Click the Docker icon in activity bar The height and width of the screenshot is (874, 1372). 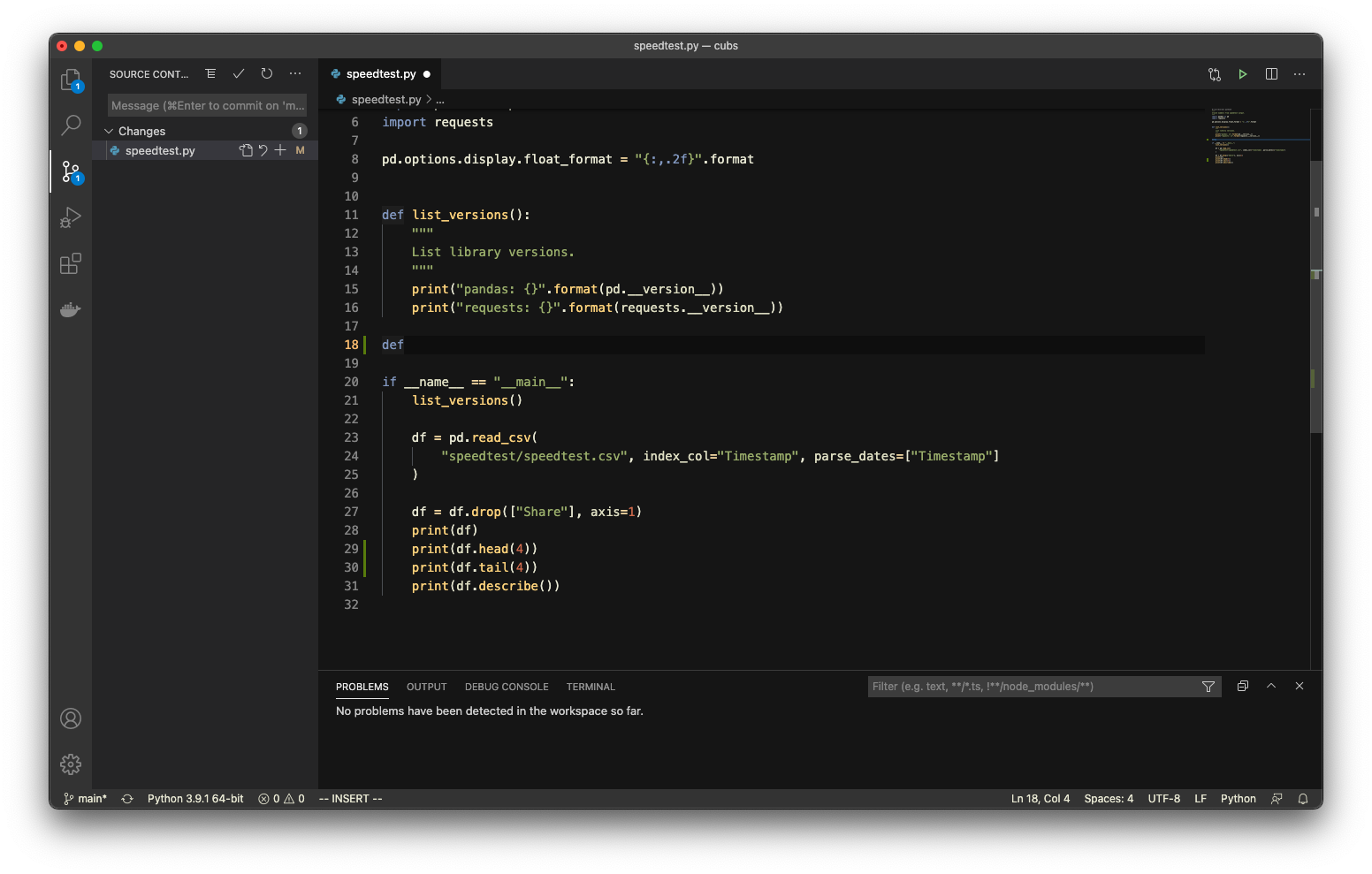(x=71, y=309)
